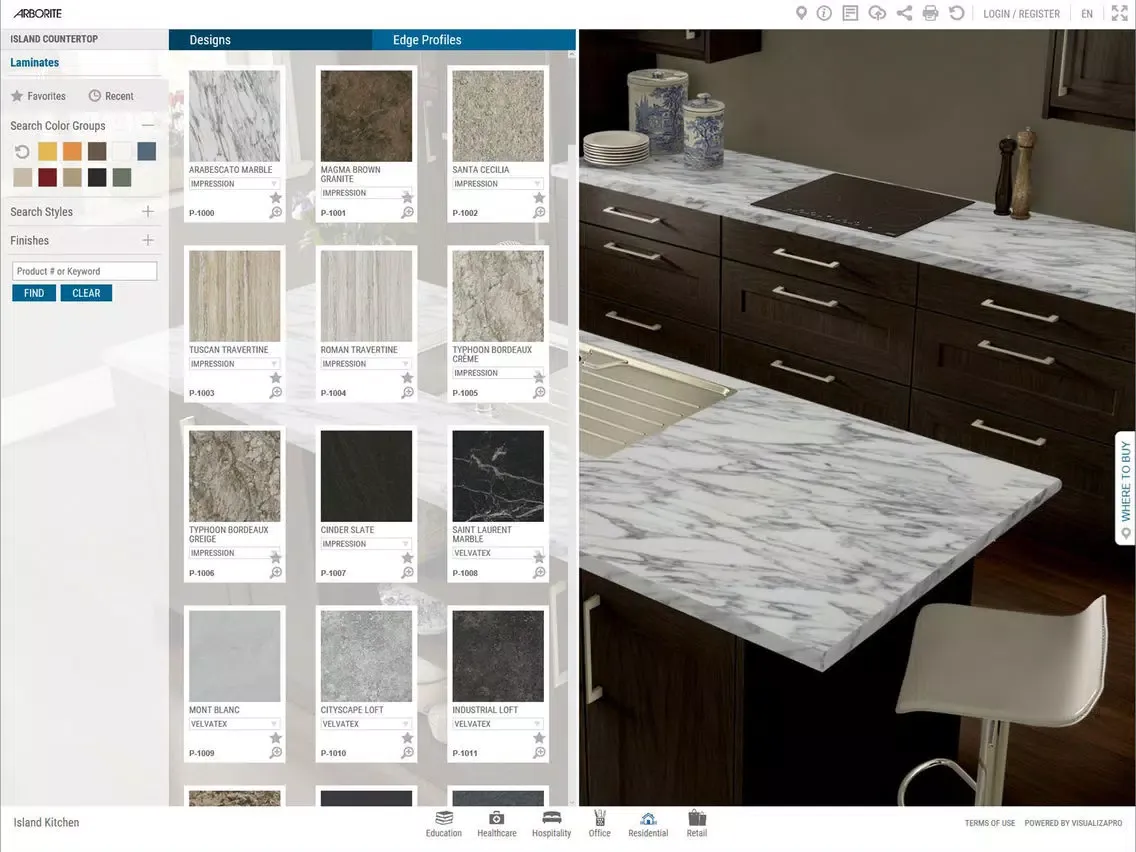The height and width of the screenshot is (852, 1136).
Task: Select dark red color group swatch
Action: tap(48, 178)
